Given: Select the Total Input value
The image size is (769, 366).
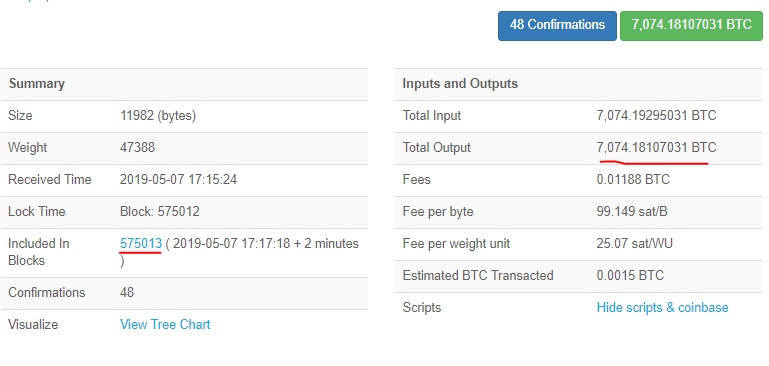Looking at the screenshot, I should tap(656, 116).
